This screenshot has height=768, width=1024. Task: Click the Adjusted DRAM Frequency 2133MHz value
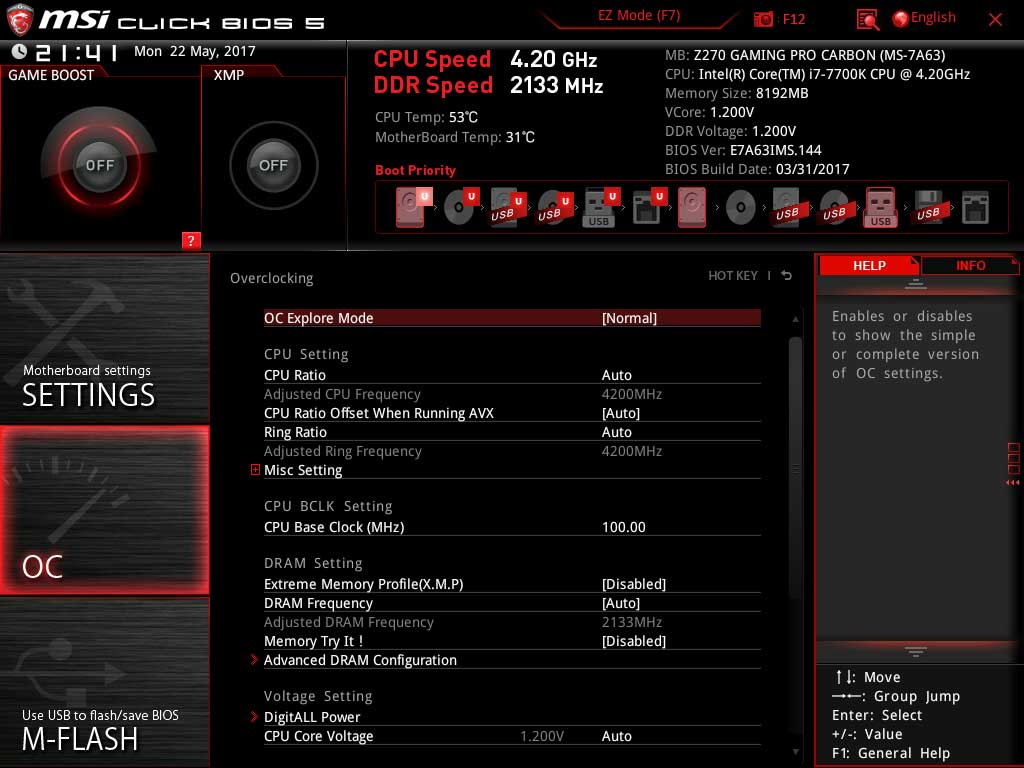pos(632,622)
